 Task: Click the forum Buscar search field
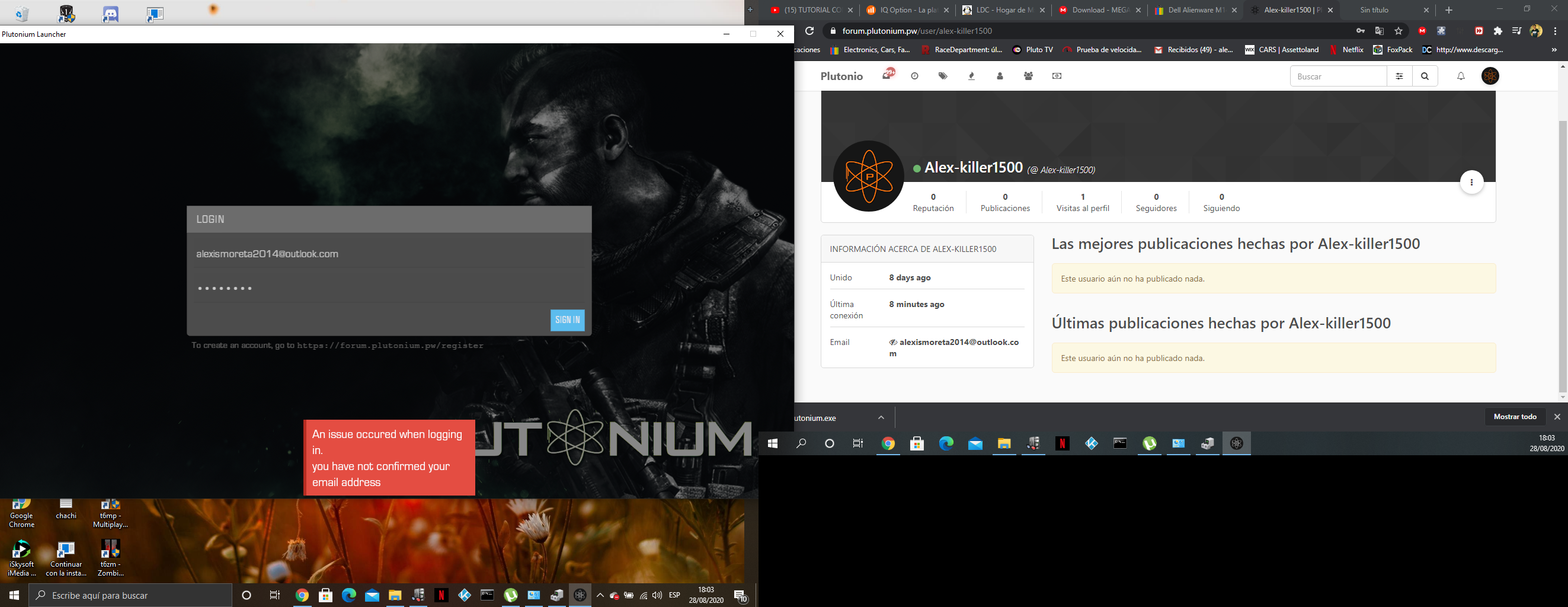(x=1339, y=76)
